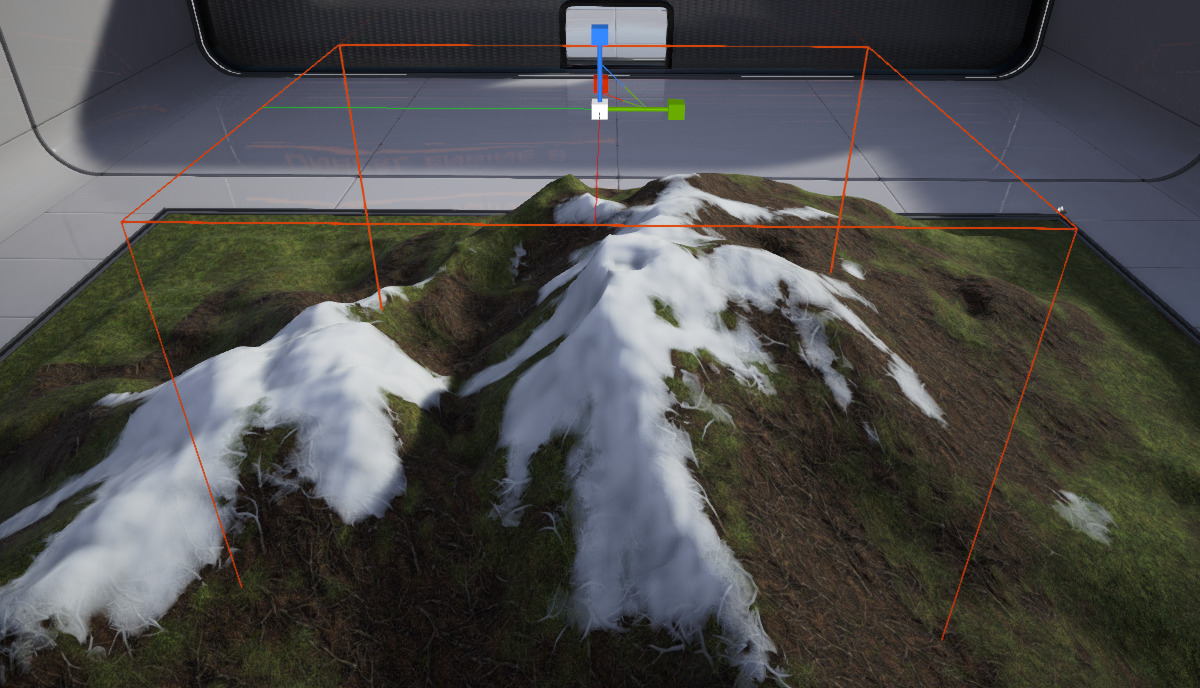Grab the green Y-axis scale handle cube
This screenshot has height=688, width=1200.
point(676,109)
